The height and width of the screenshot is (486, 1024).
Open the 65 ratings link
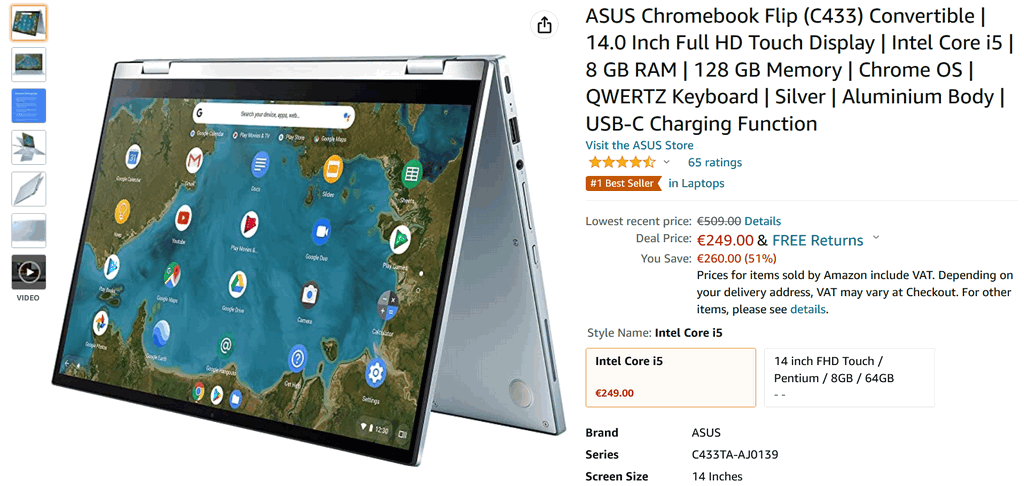point(714,162)
